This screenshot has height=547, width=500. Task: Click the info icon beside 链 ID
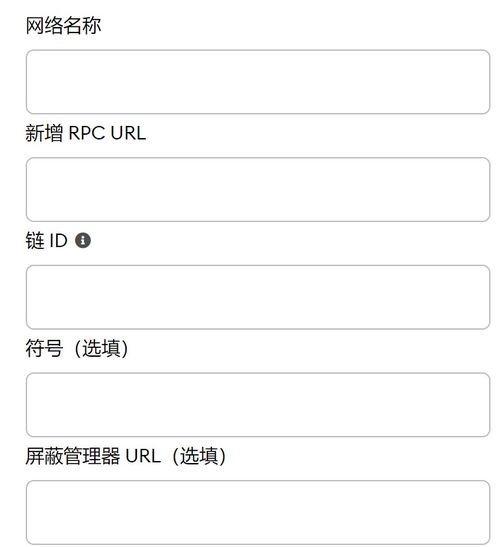click(83, 240)
